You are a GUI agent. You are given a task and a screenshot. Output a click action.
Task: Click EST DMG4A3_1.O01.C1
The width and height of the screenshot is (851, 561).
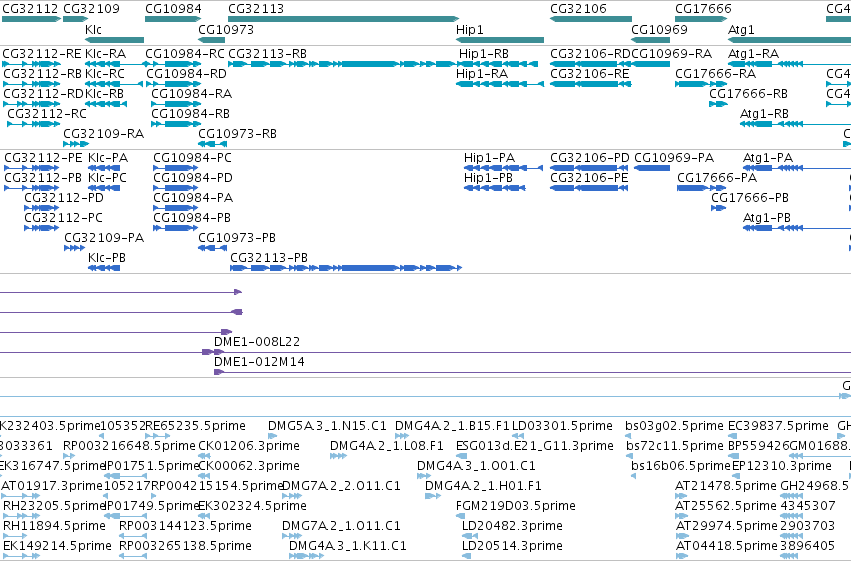tap(476, 466)
